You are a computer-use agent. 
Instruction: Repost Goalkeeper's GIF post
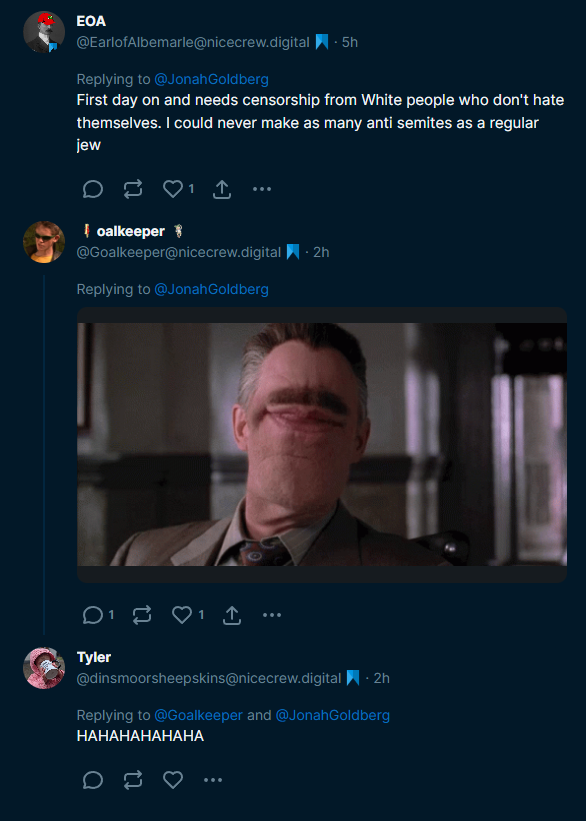pyautogui.click(x=142, y=615)
